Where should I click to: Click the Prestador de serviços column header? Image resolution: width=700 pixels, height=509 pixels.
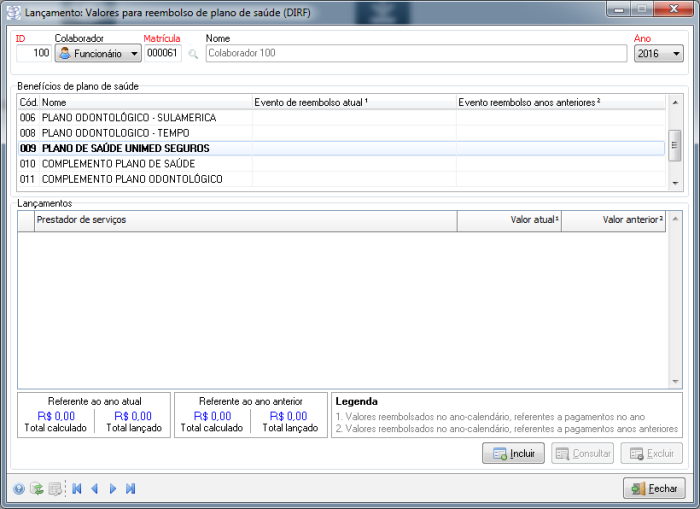pyautogui.click(x=245, y=220)
